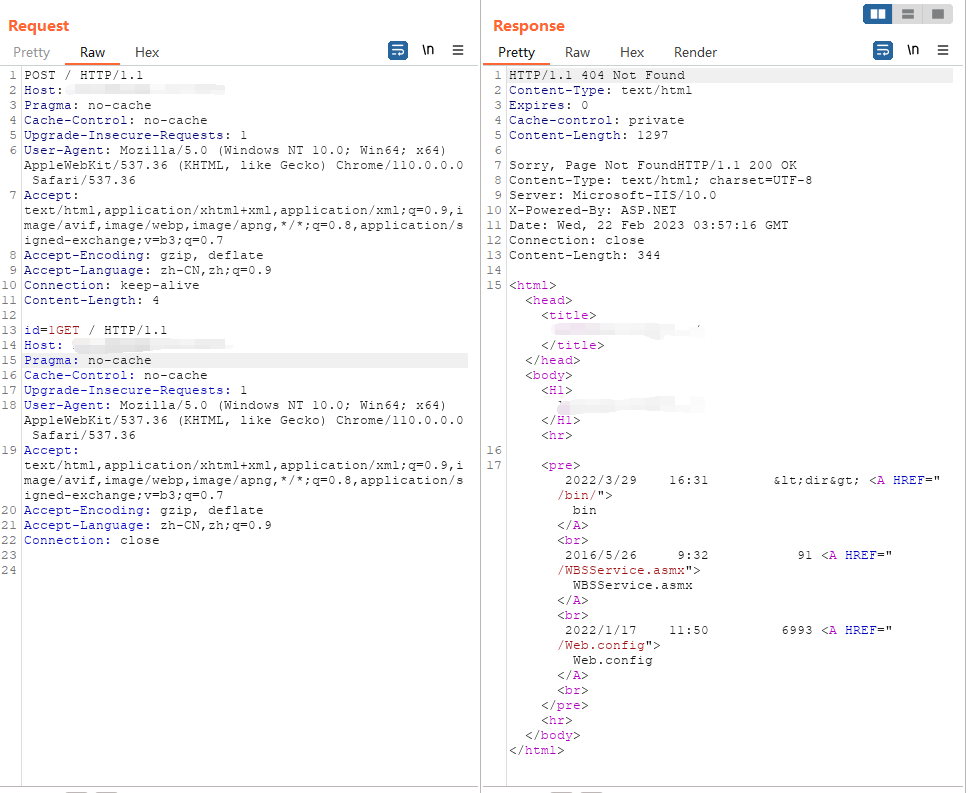Switch Request to Pretty tab
968x793 pixels.
[31, 52]
